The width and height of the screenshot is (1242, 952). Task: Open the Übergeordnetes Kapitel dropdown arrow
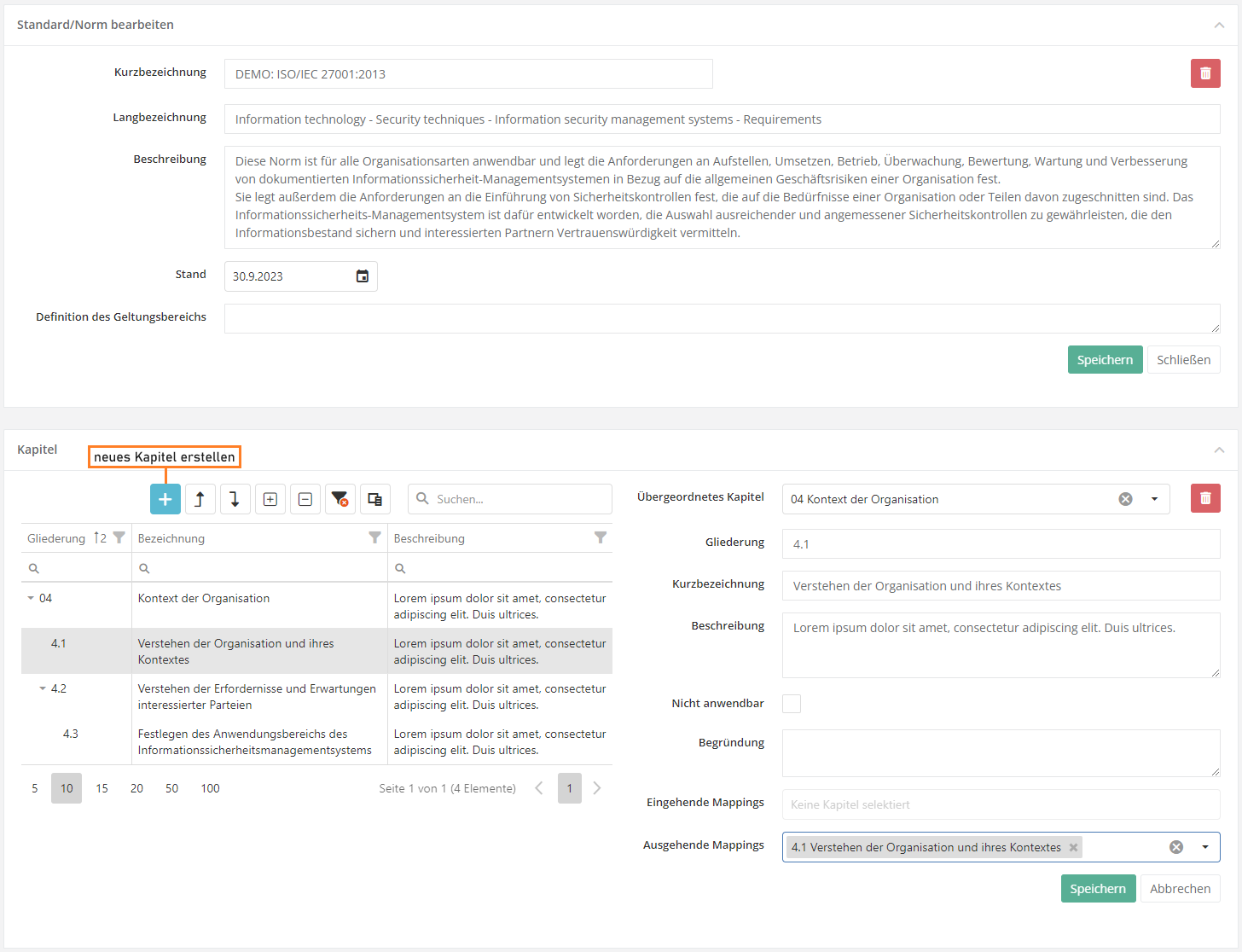tap(1154, 499)
